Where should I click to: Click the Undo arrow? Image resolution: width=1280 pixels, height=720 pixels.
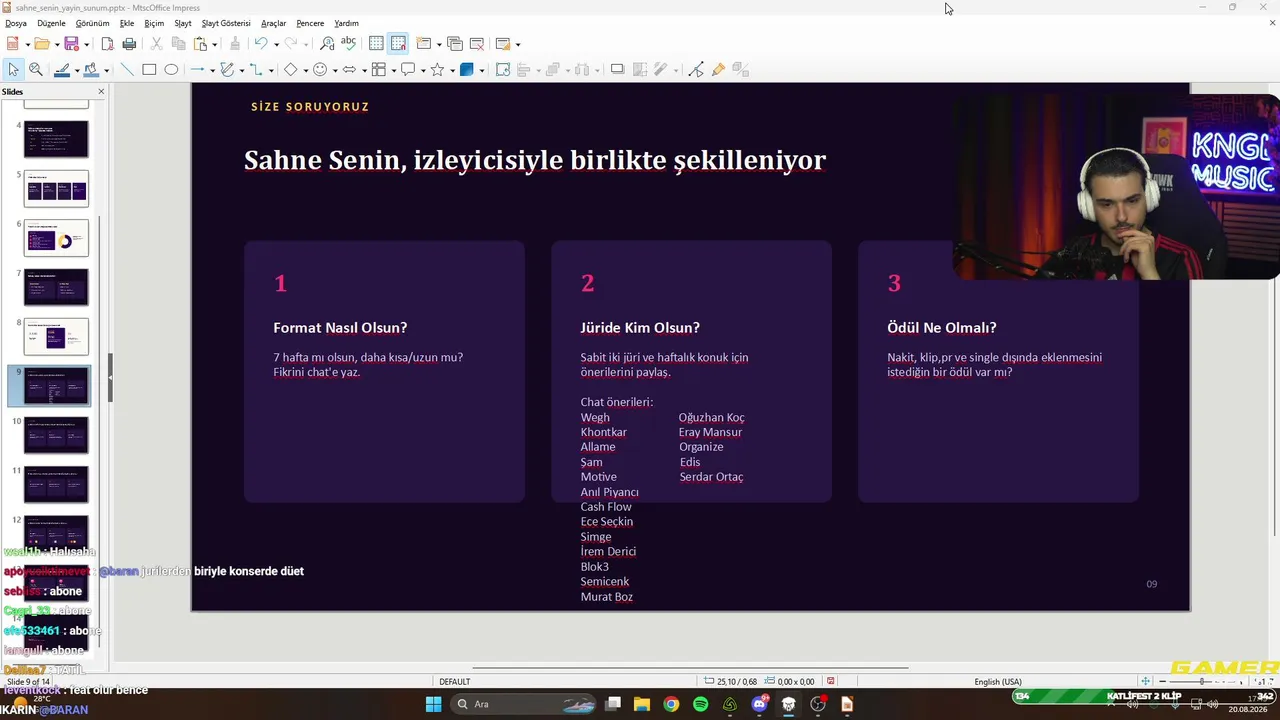coord(261,44)
